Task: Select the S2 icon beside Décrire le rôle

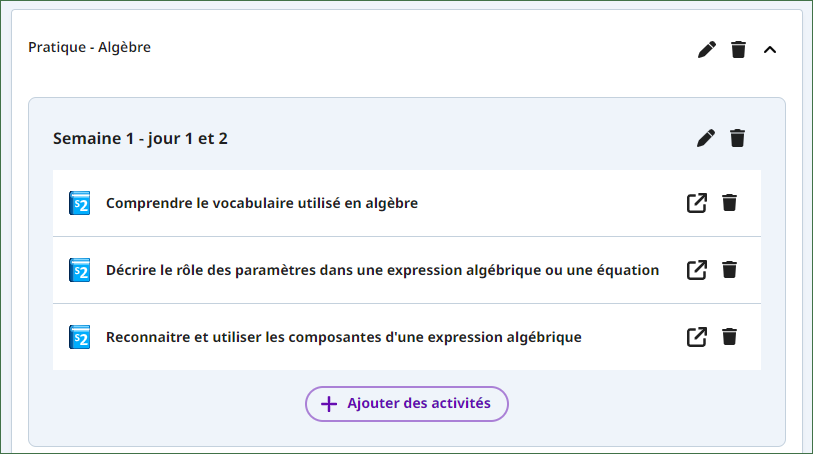Action: point(79,270)
